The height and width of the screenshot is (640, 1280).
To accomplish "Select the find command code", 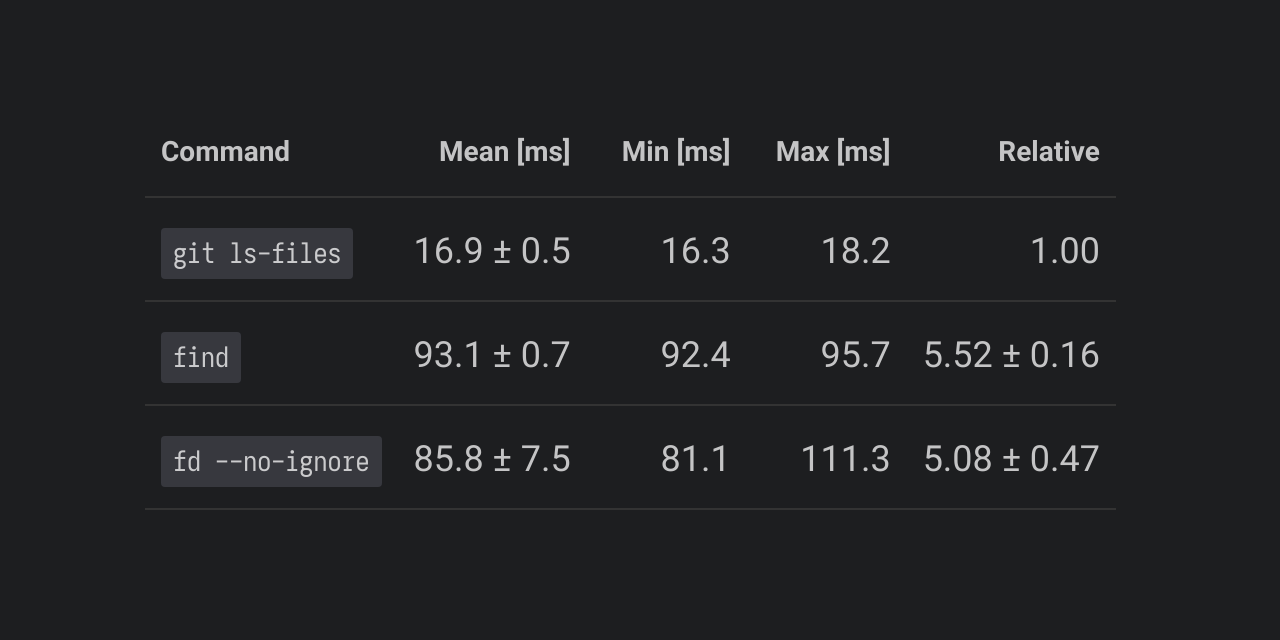I will pos(201,357).
